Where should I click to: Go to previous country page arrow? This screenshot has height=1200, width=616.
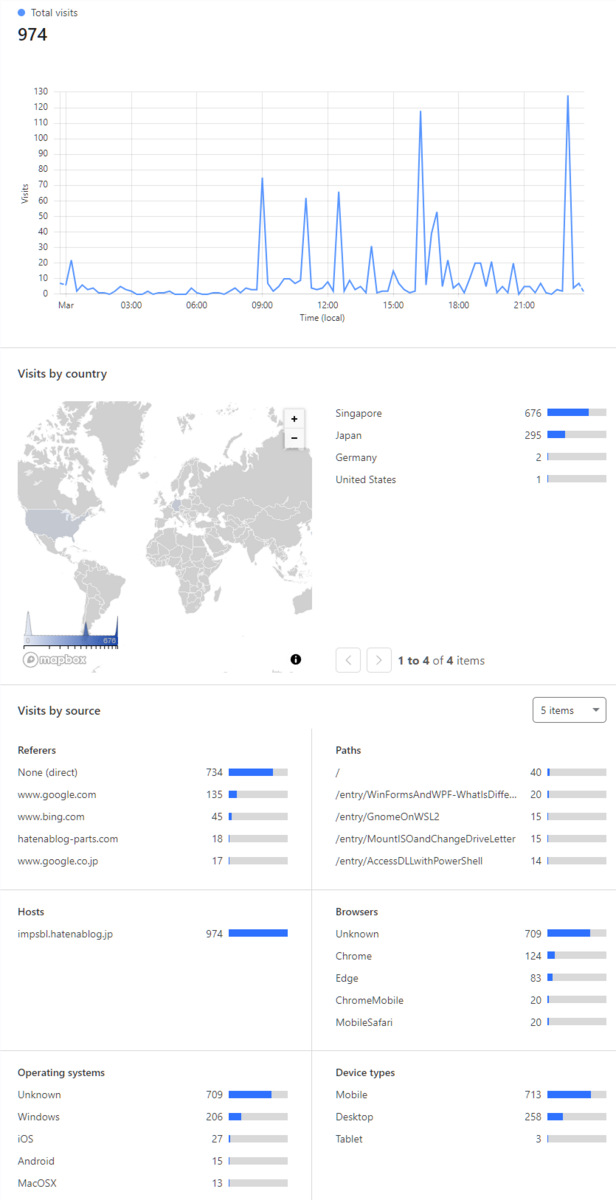pyautogui.click(x=348, y=660)
